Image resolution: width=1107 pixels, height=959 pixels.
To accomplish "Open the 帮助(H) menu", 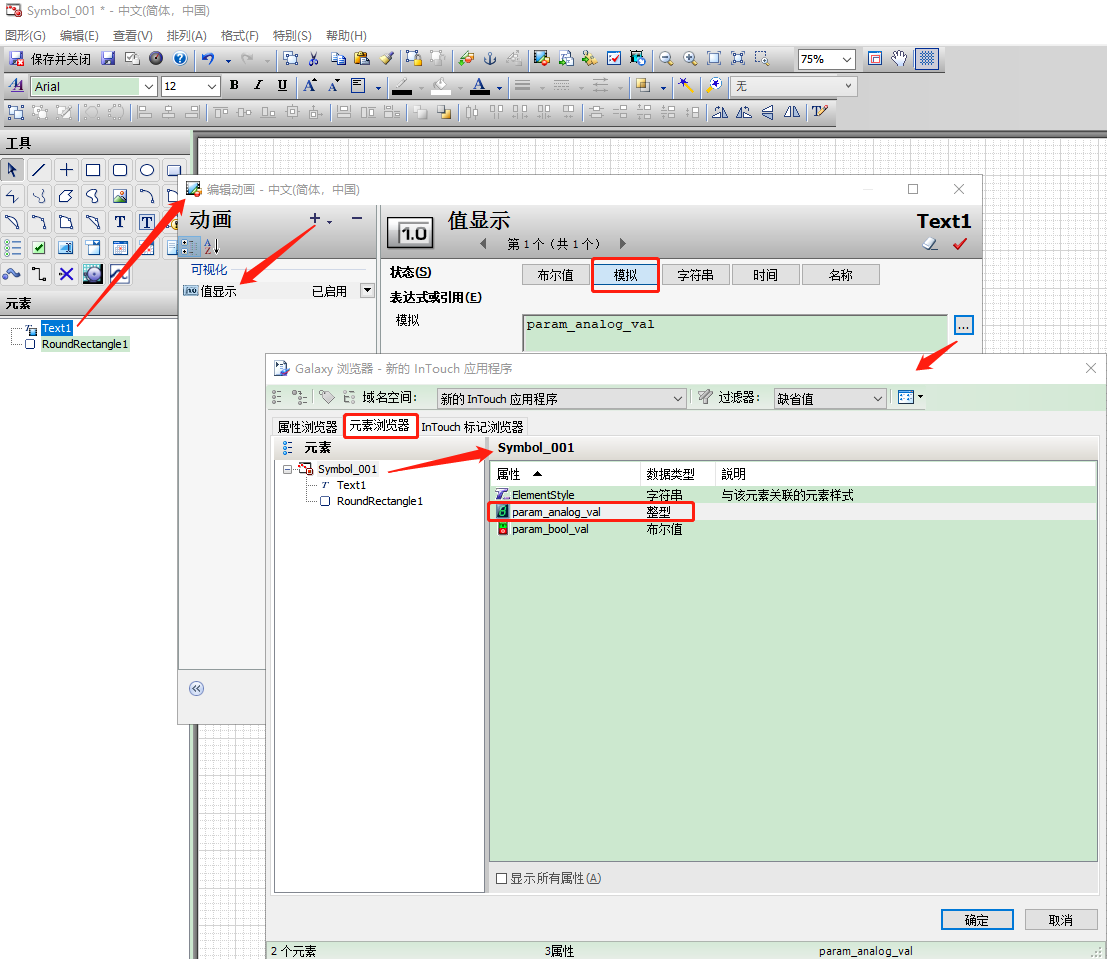I will 346,35.
